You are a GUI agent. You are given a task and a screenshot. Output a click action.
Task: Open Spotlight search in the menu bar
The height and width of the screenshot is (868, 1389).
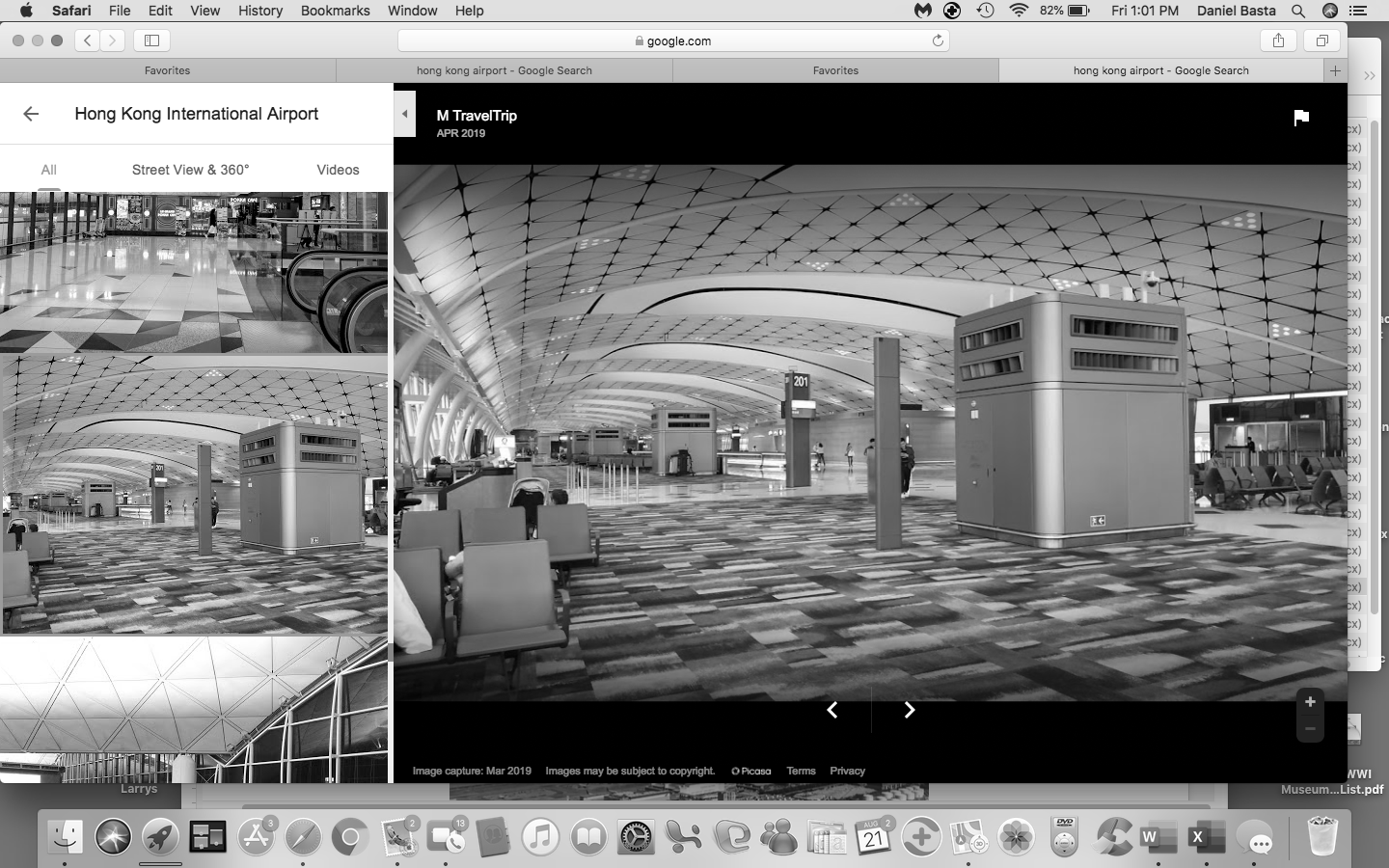click(1298, 11)
